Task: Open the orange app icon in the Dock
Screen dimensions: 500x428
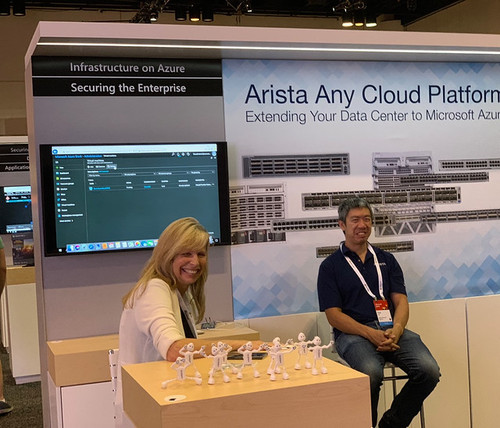Action: click(x=105, y=246)
